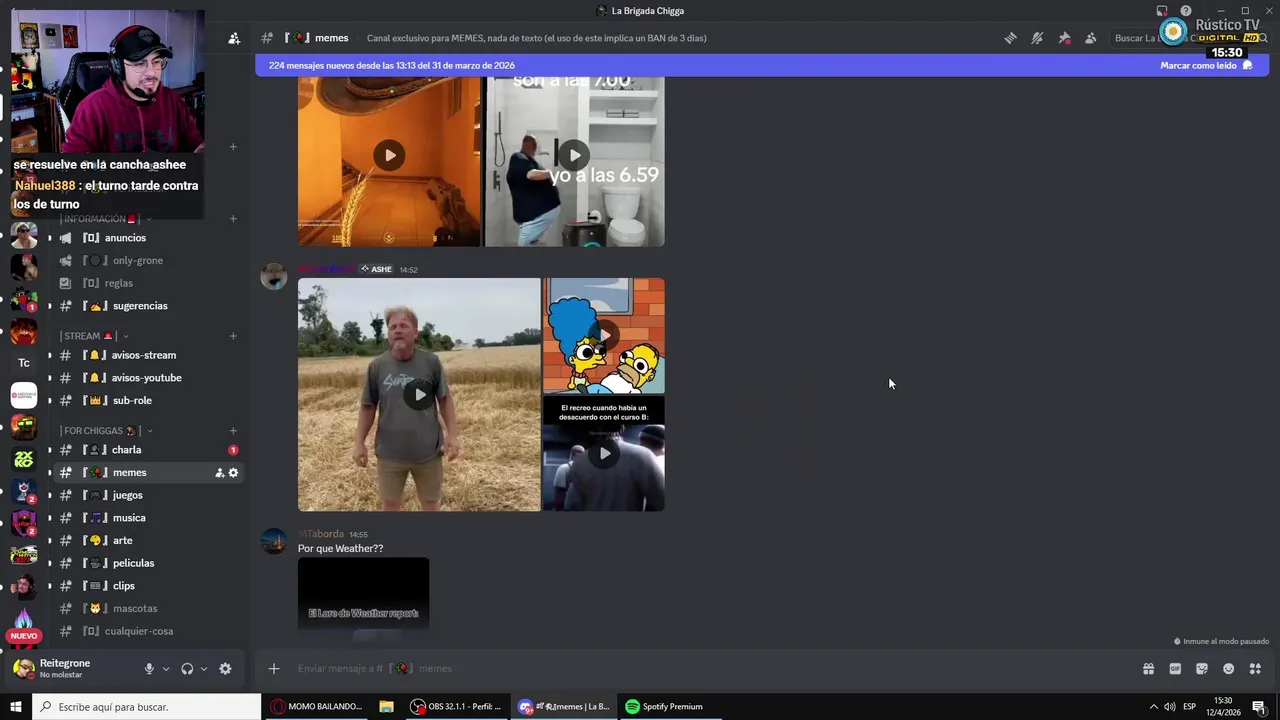Open MOMO BAILANDO Opera taskbar window
Image resolution: width=1280 pixels, height=720 pixels.
coord(317,707)
